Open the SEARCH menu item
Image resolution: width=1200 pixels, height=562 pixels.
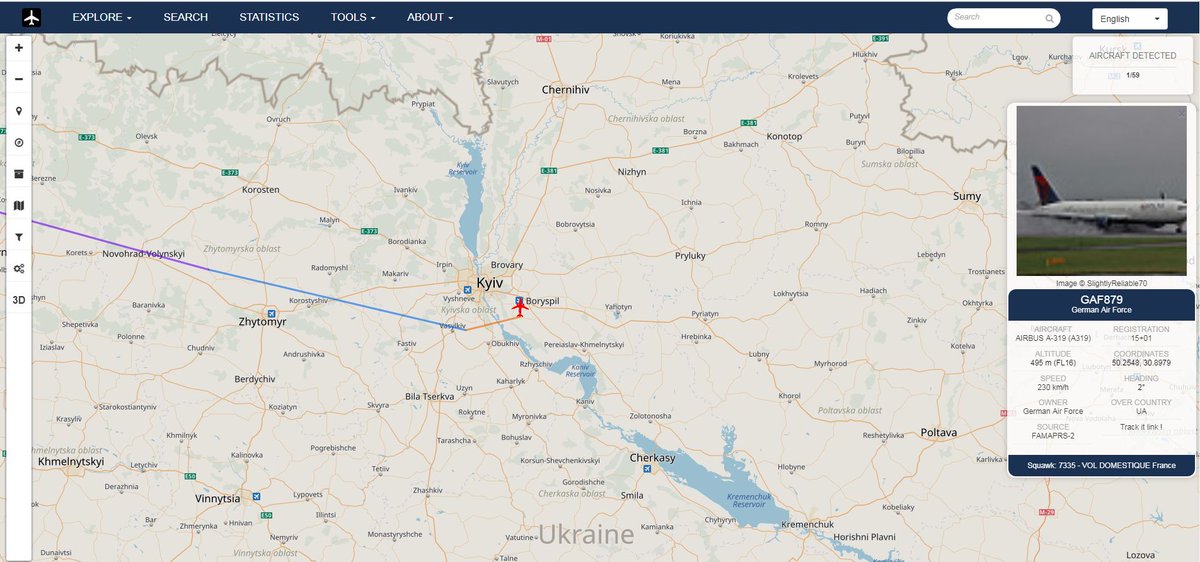(x=186, y=18)
